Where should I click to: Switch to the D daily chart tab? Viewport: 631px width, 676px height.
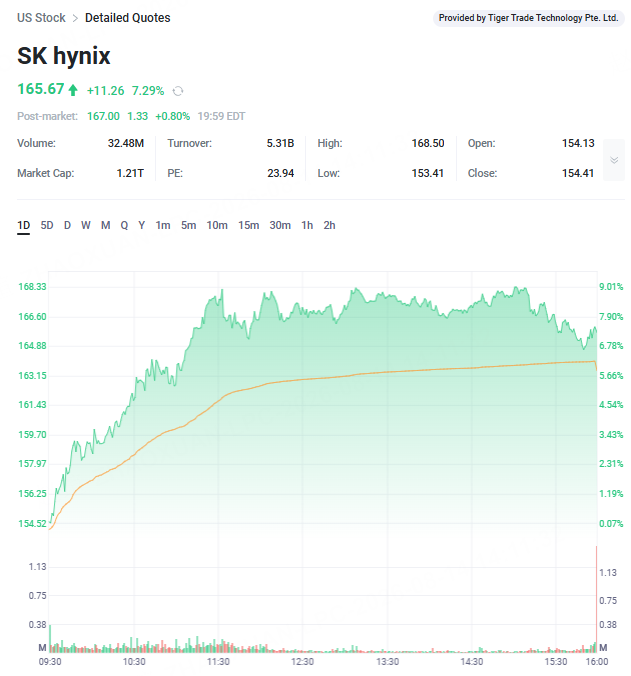click(x=67, y=225)
